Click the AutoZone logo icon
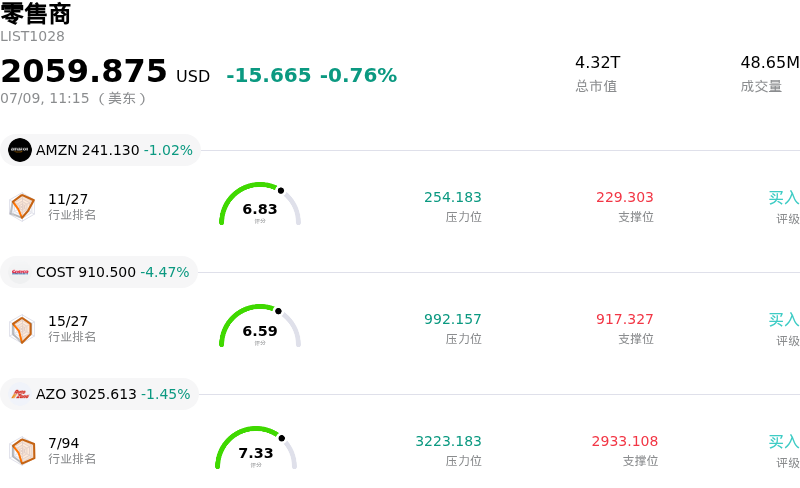The image size is (800, 488). [20, 394]
